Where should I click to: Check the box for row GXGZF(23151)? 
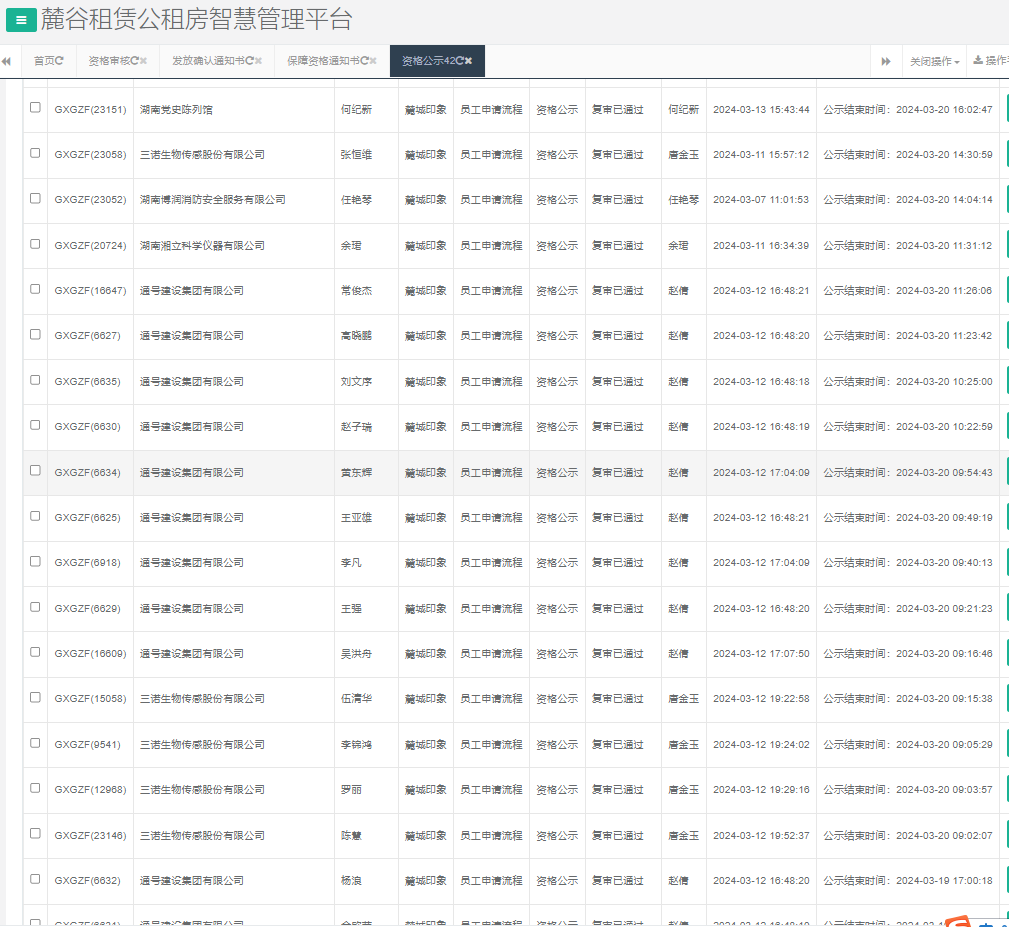click(x=35, y=108)
